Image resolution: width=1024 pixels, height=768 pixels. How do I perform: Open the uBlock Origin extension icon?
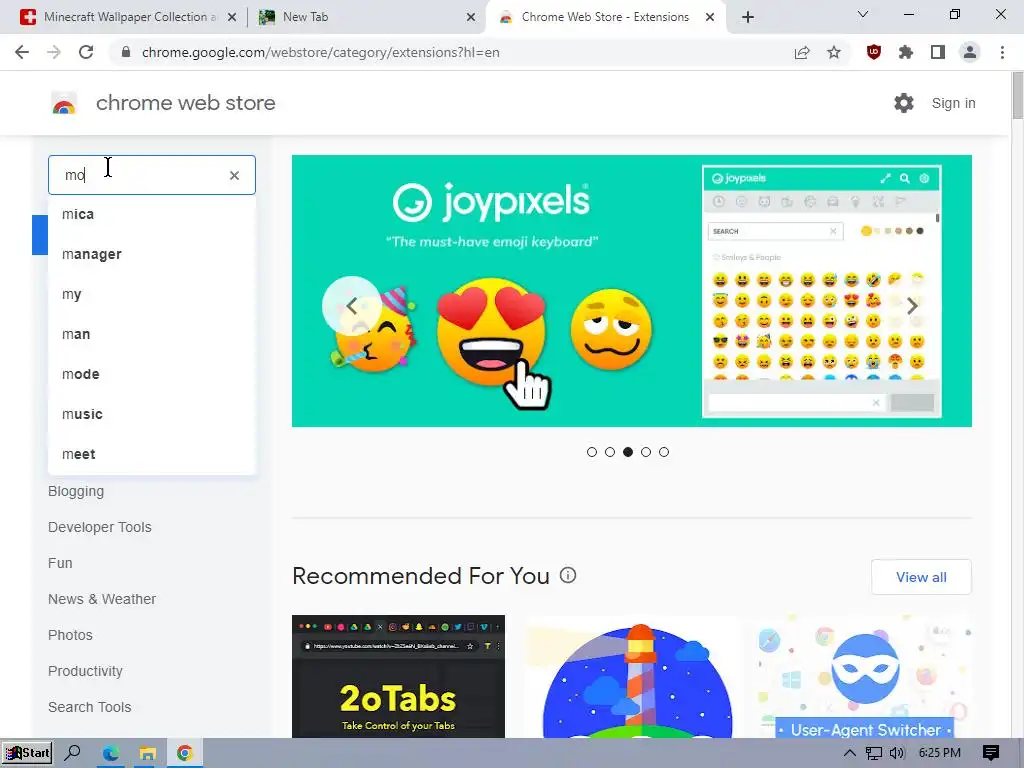(874, 52)
